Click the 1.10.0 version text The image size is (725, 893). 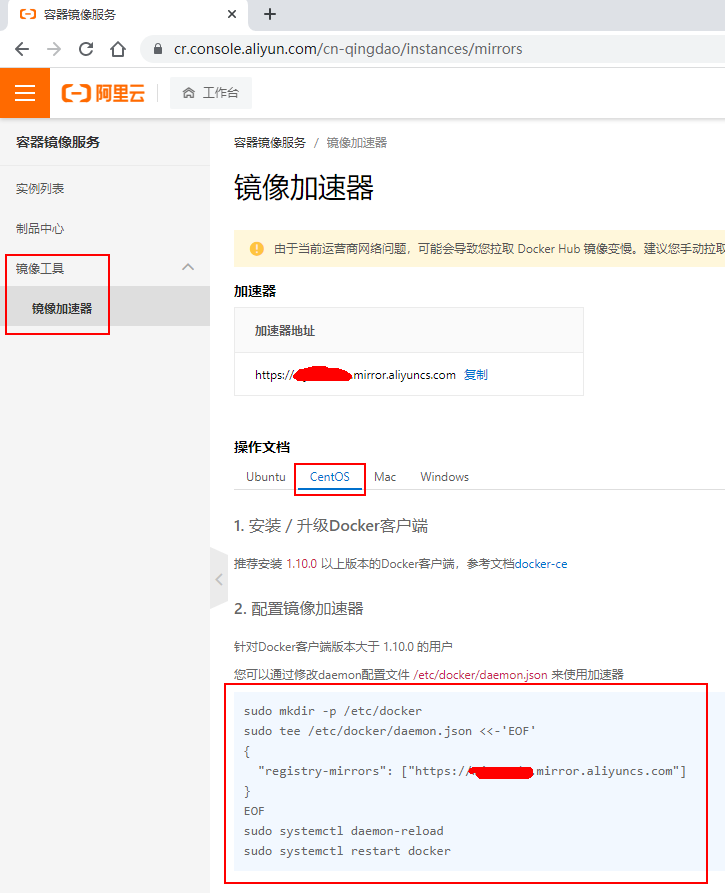coord(301,564)
